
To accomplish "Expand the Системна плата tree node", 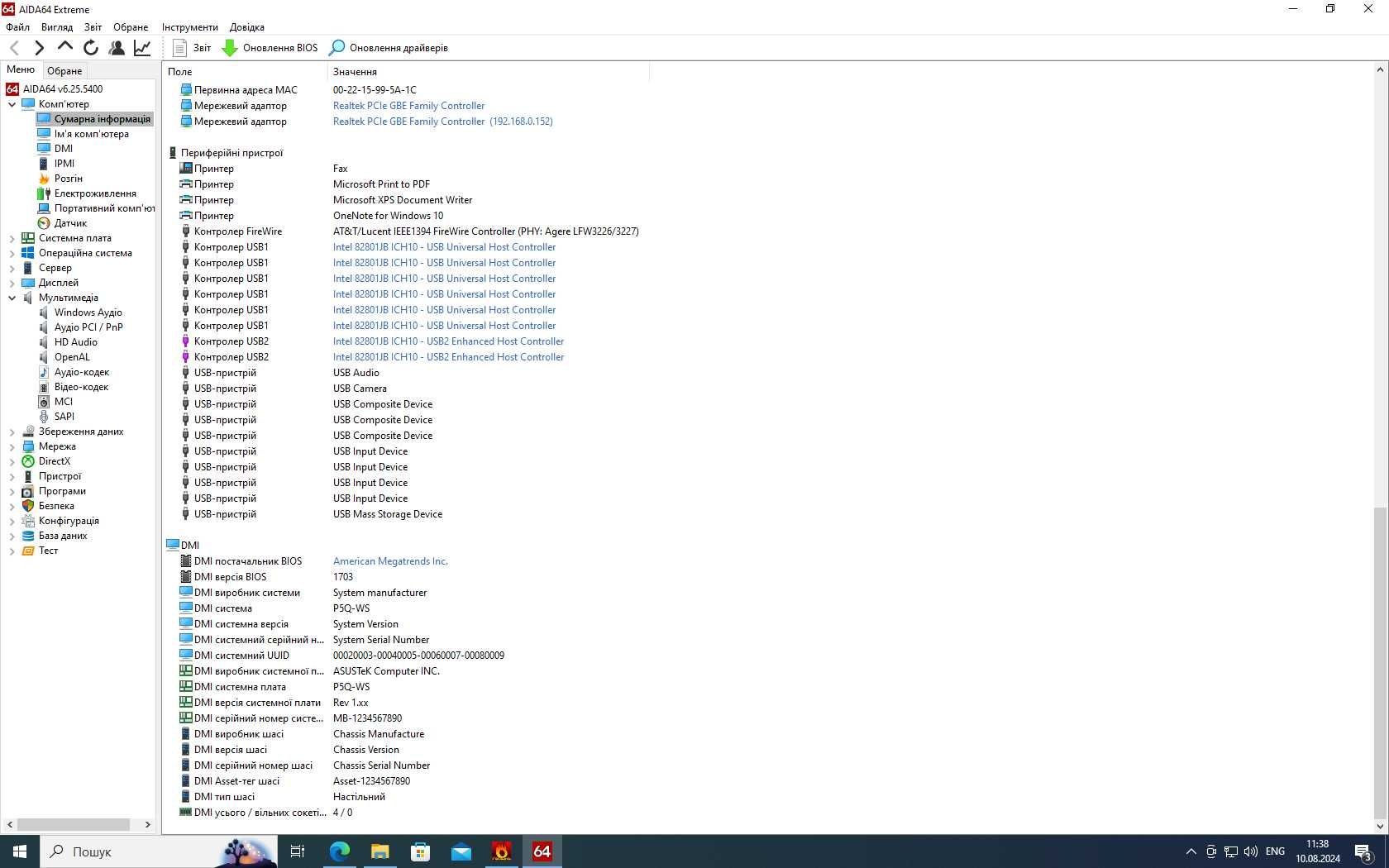I will [x=12, y=238].
